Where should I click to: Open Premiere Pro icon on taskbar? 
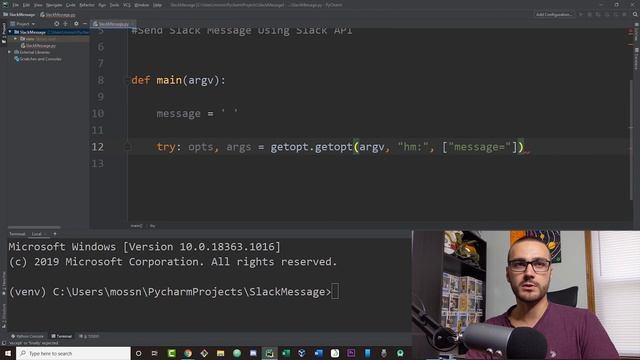pyautogui.click(x=351, y=353)
